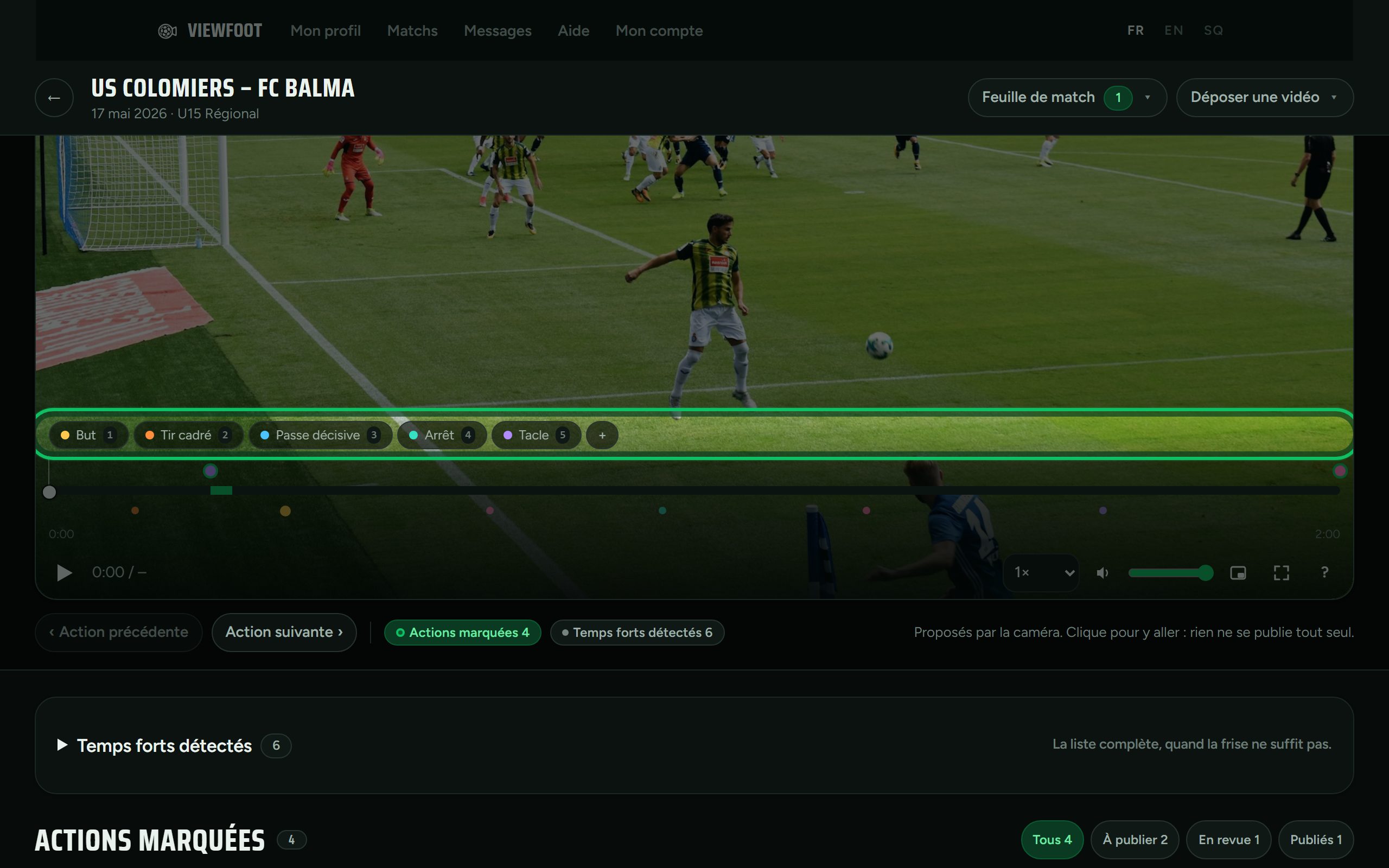The width and height of the screenshot is (1389, 868).
Task: Open the player help question mark
Action: 1324,572
